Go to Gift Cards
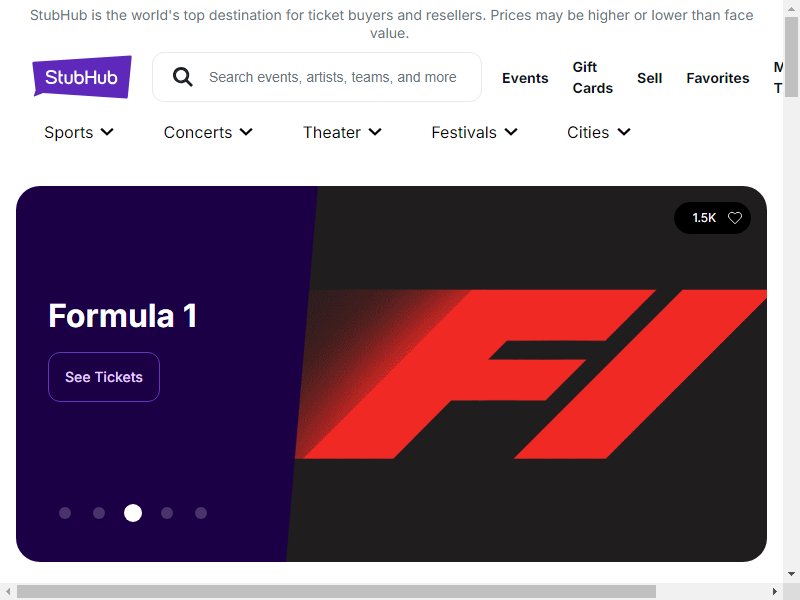 [x=592, y=78]
